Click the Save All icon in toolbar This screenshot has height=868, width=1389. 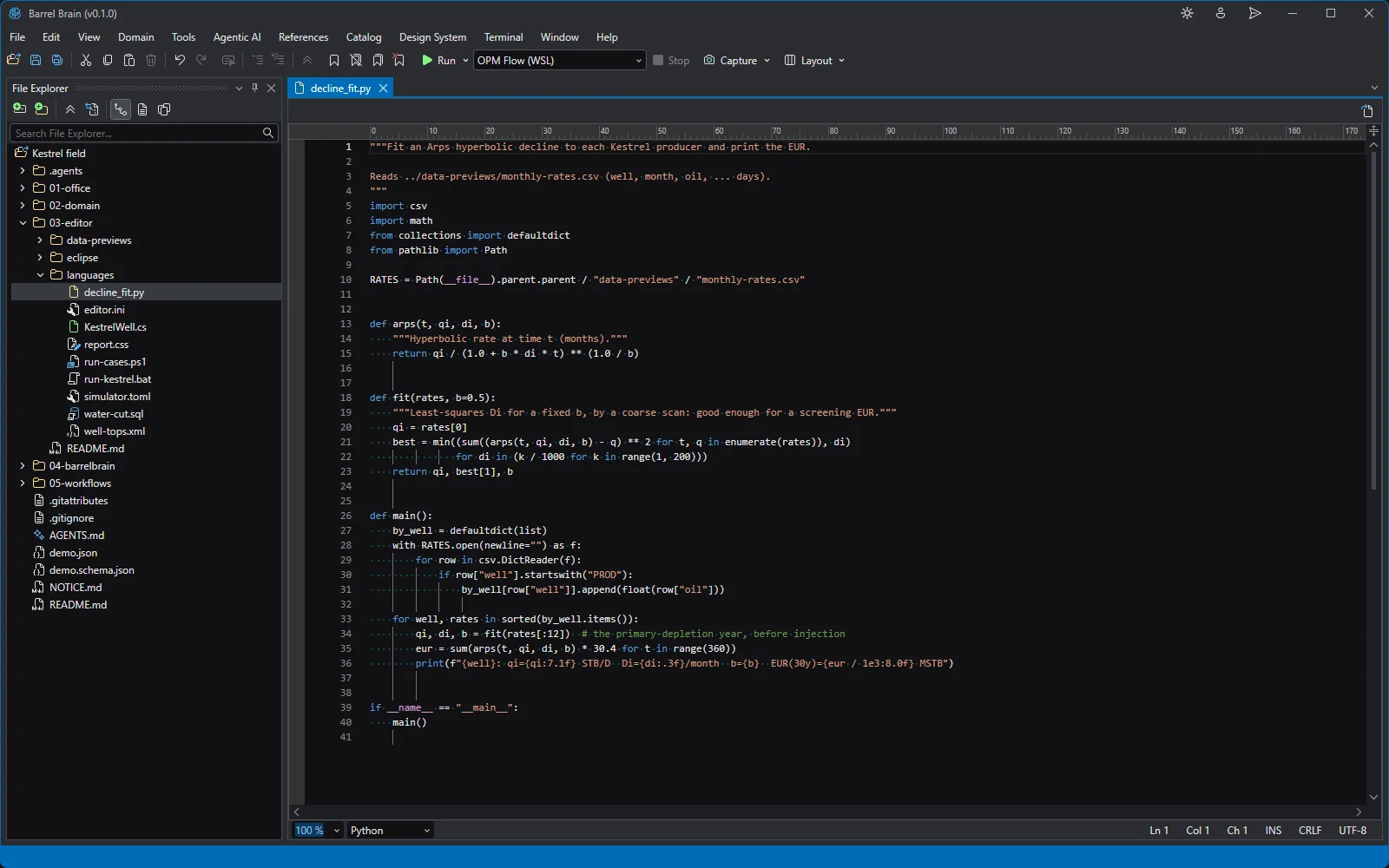click(x=57, y=61)
